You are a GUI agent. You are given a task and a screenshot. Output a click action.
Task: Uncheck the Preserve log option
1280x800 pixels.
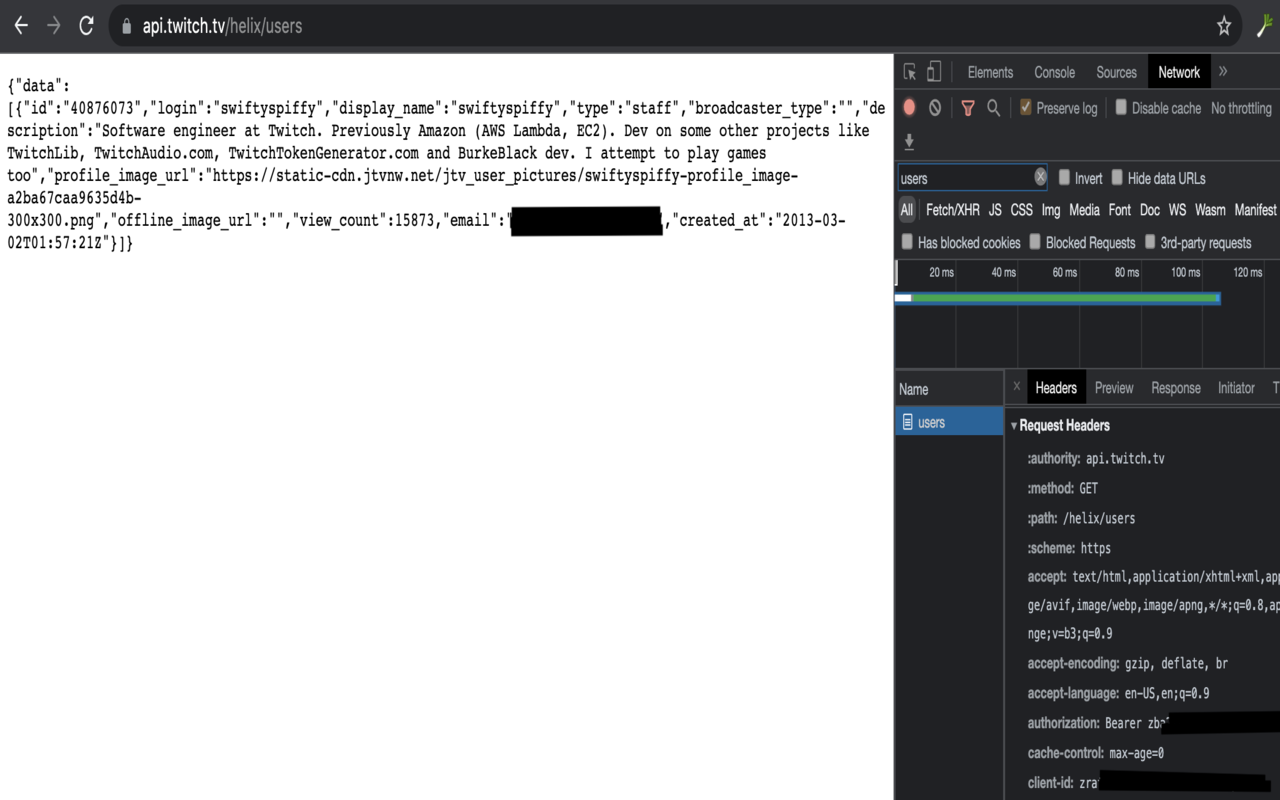coord(1024,107)
